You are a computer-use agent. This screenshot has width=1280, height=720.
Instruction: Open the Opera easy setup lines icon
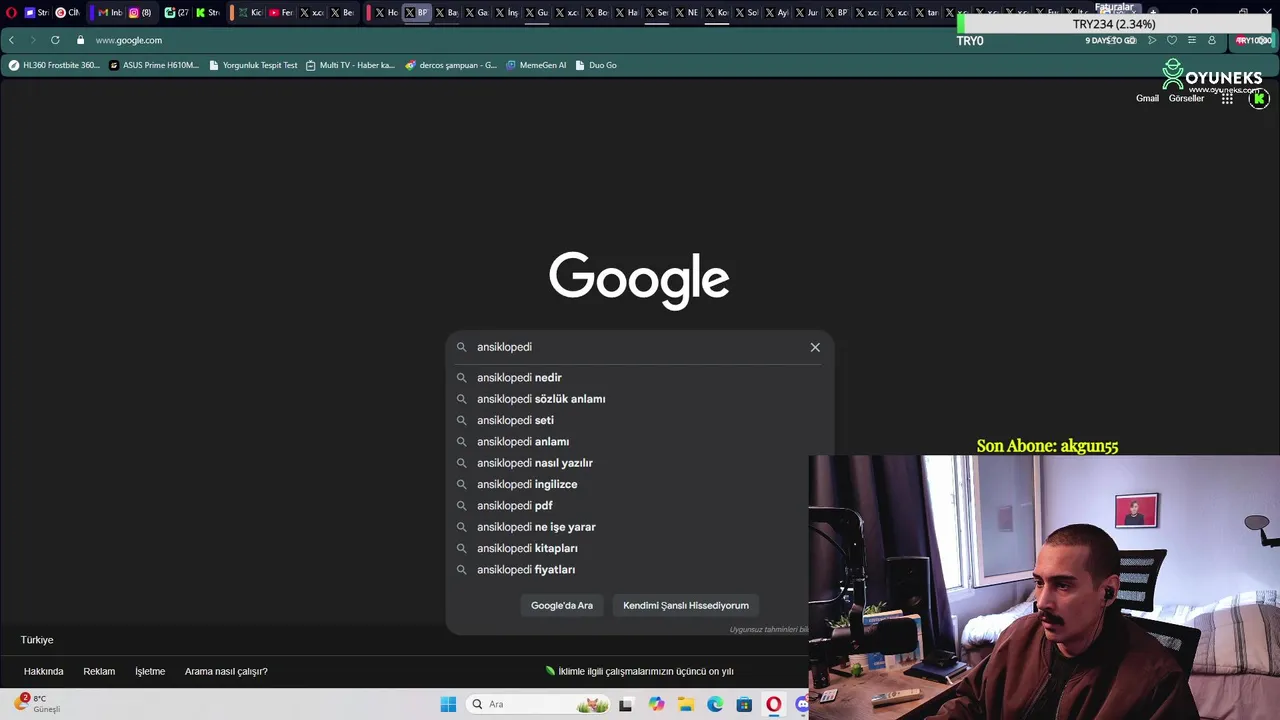point(1192,40)
